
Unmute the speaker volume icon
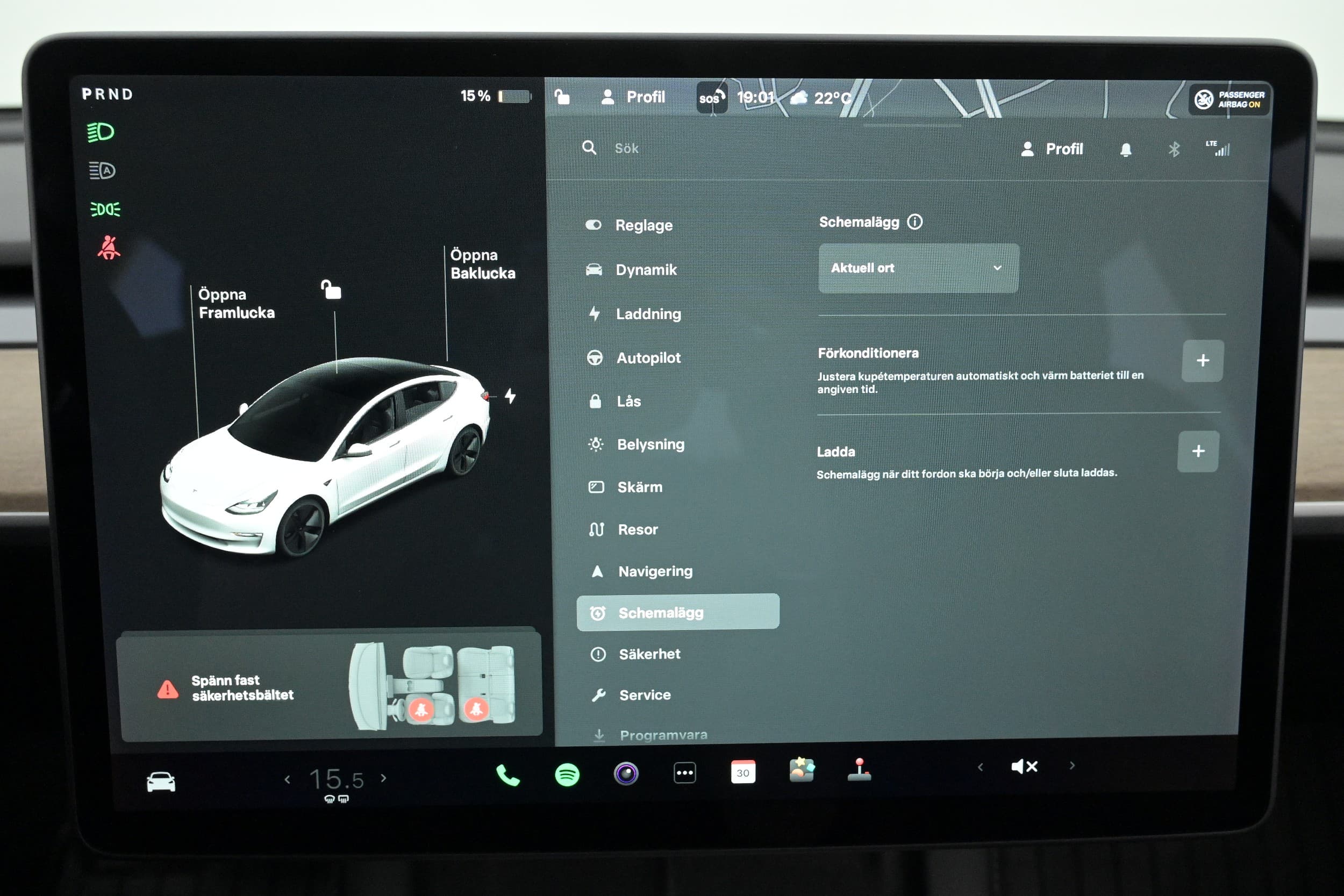(x=1024, y=766)
